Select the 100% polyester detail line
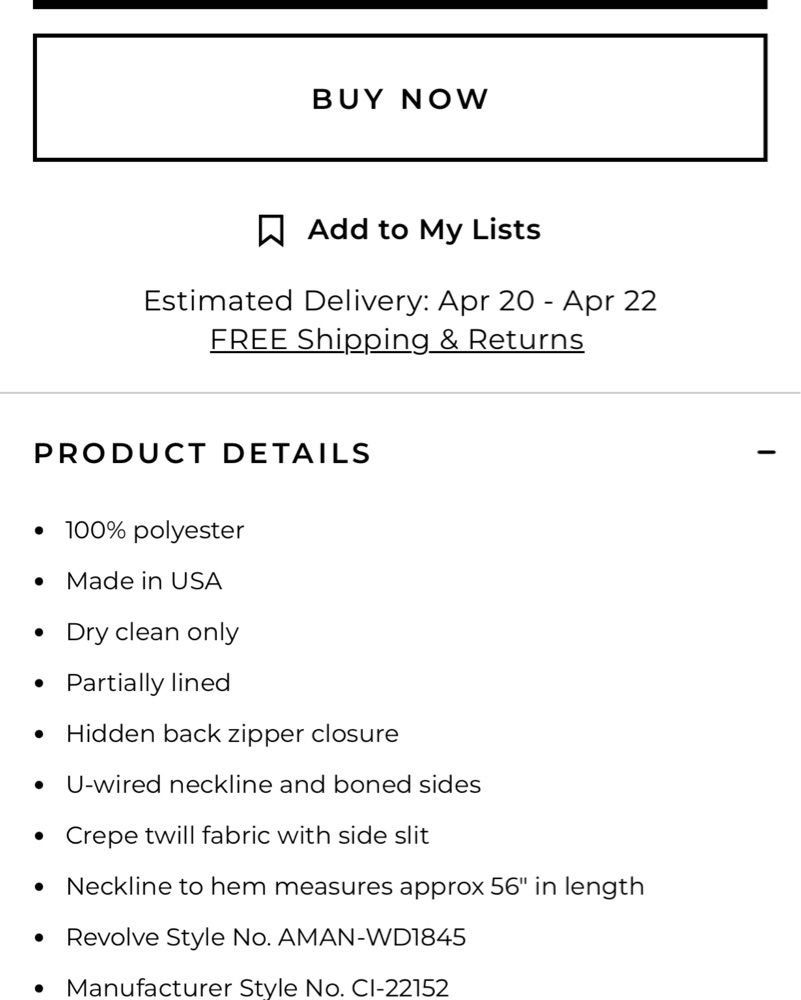801x1000 pixels. [155, 531]
